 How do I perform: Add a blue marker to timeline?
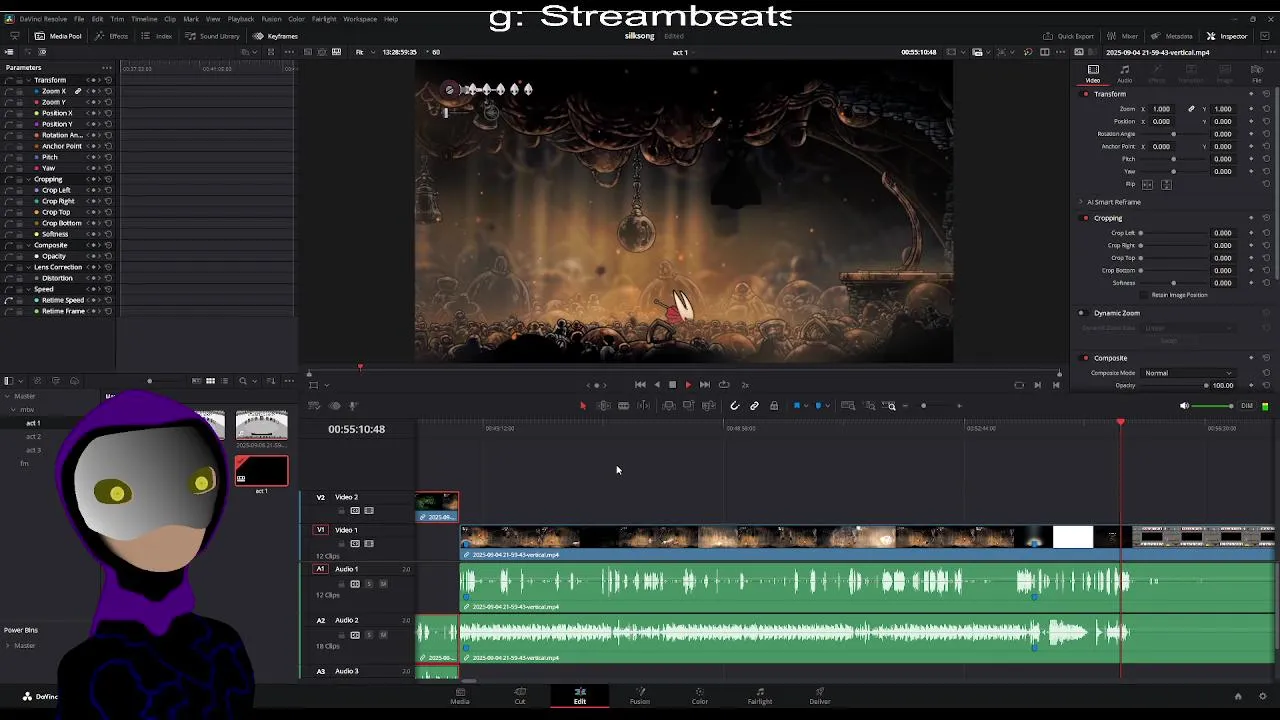coord(818,405)
